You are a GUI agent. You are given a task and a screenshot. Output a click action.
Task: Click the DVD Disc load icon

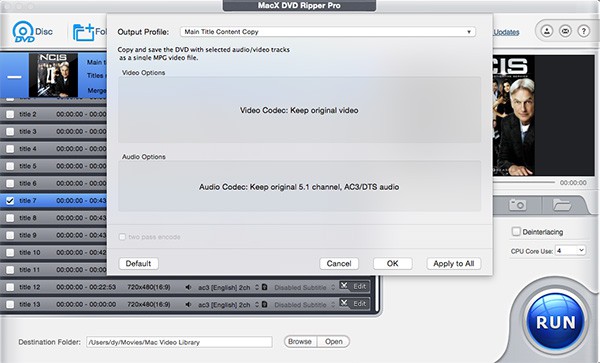23,31
